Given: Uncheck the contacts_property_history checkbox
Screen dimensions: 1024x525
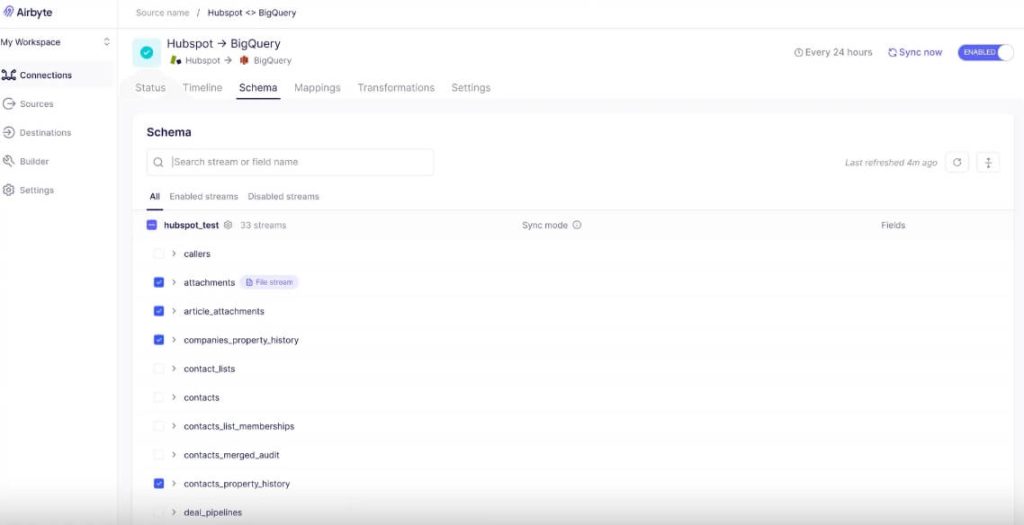Looking at the screenshot, I should 159,484.
